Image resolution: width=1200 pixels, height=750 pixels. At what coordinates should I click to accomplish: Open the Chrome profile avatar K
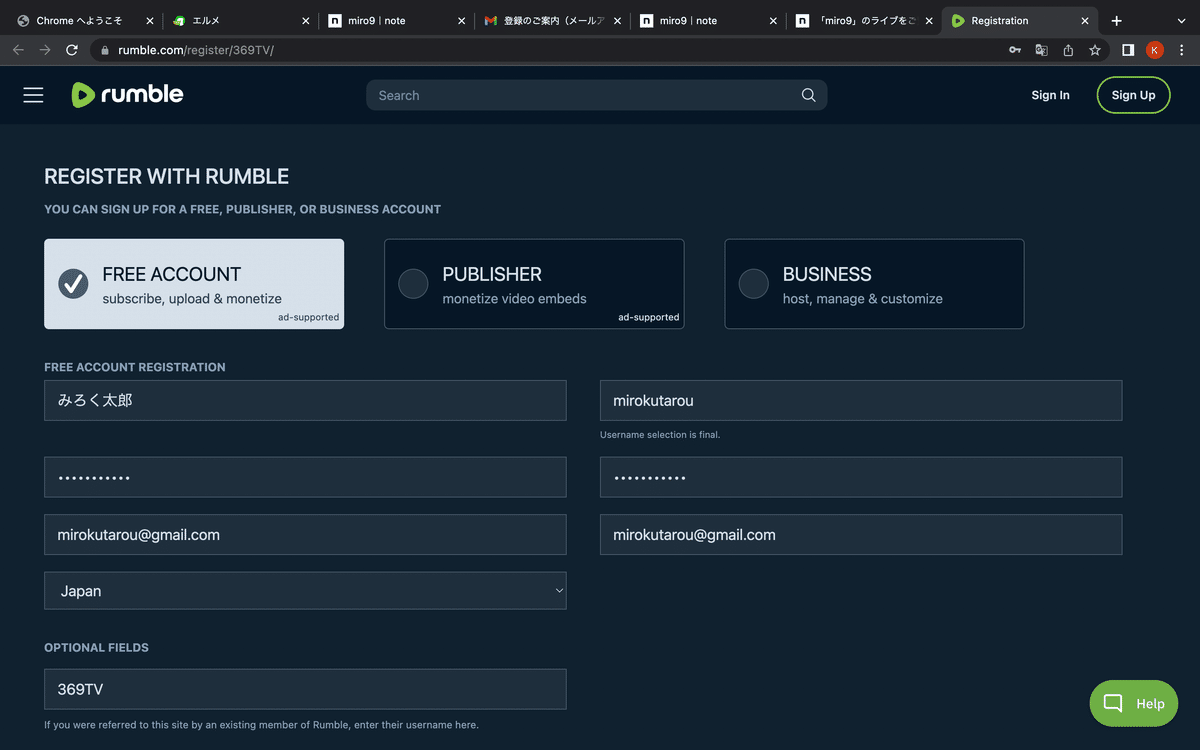1155,50
